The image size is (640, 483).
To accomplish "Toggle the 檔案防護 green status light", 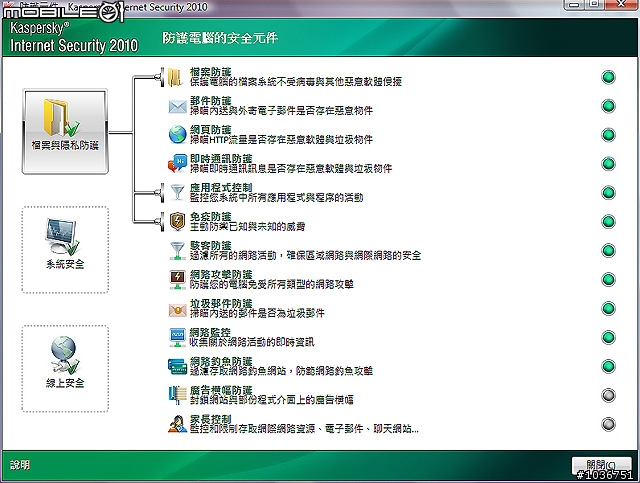I will (608, 77).
